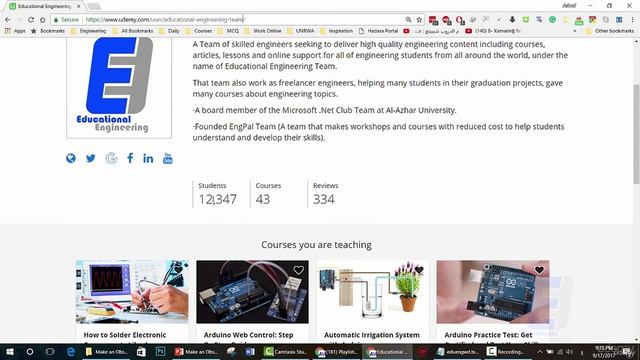Open the Arduino Practice Test course thumbnail
The height and width of the screenshot is (360, 640).
[x=493, y=292]
